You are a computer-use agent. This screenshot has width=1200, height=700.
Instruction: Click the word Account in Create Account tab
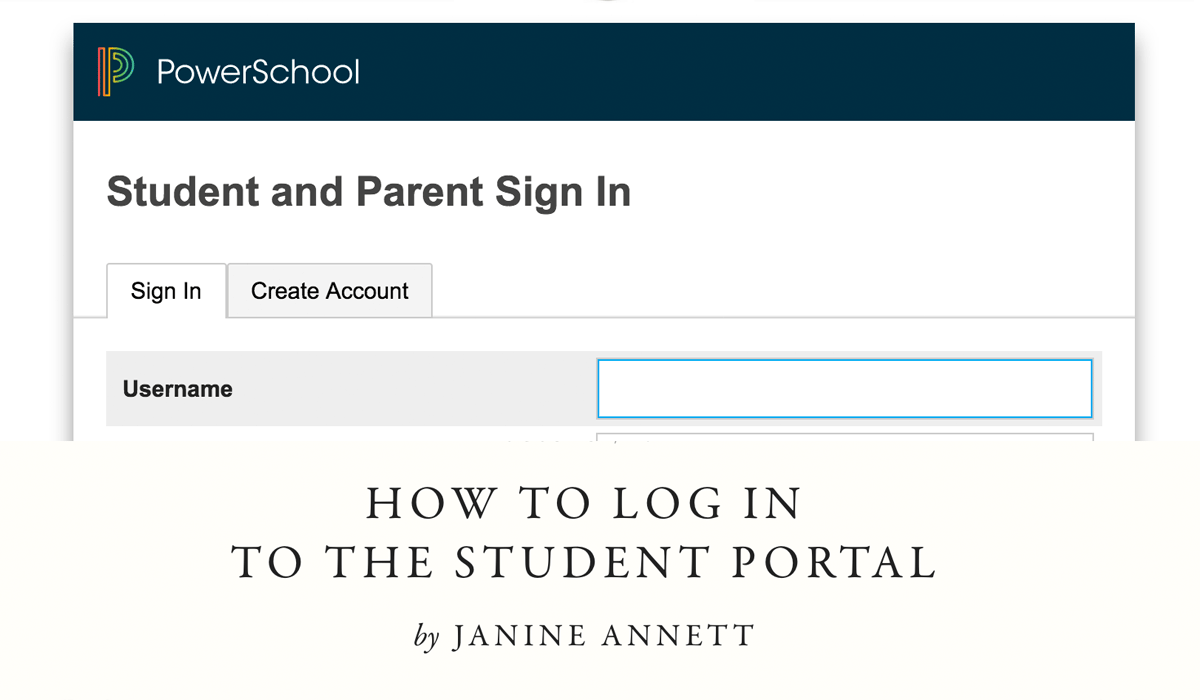tap(370, 291)
